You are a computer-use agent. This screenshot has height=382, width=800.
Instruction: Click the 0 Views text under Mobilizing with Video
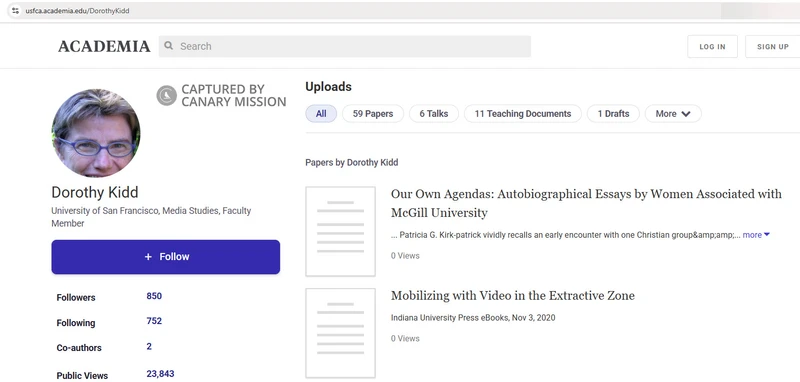tap(405, 339)
